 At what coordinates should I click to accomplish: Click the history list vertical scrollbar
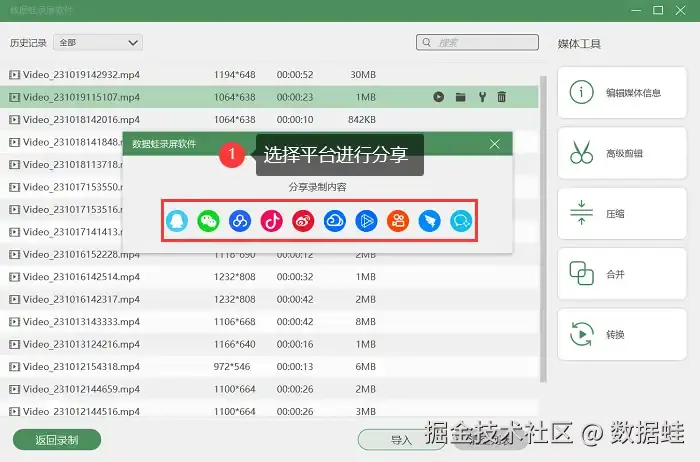tap(543, 229)
